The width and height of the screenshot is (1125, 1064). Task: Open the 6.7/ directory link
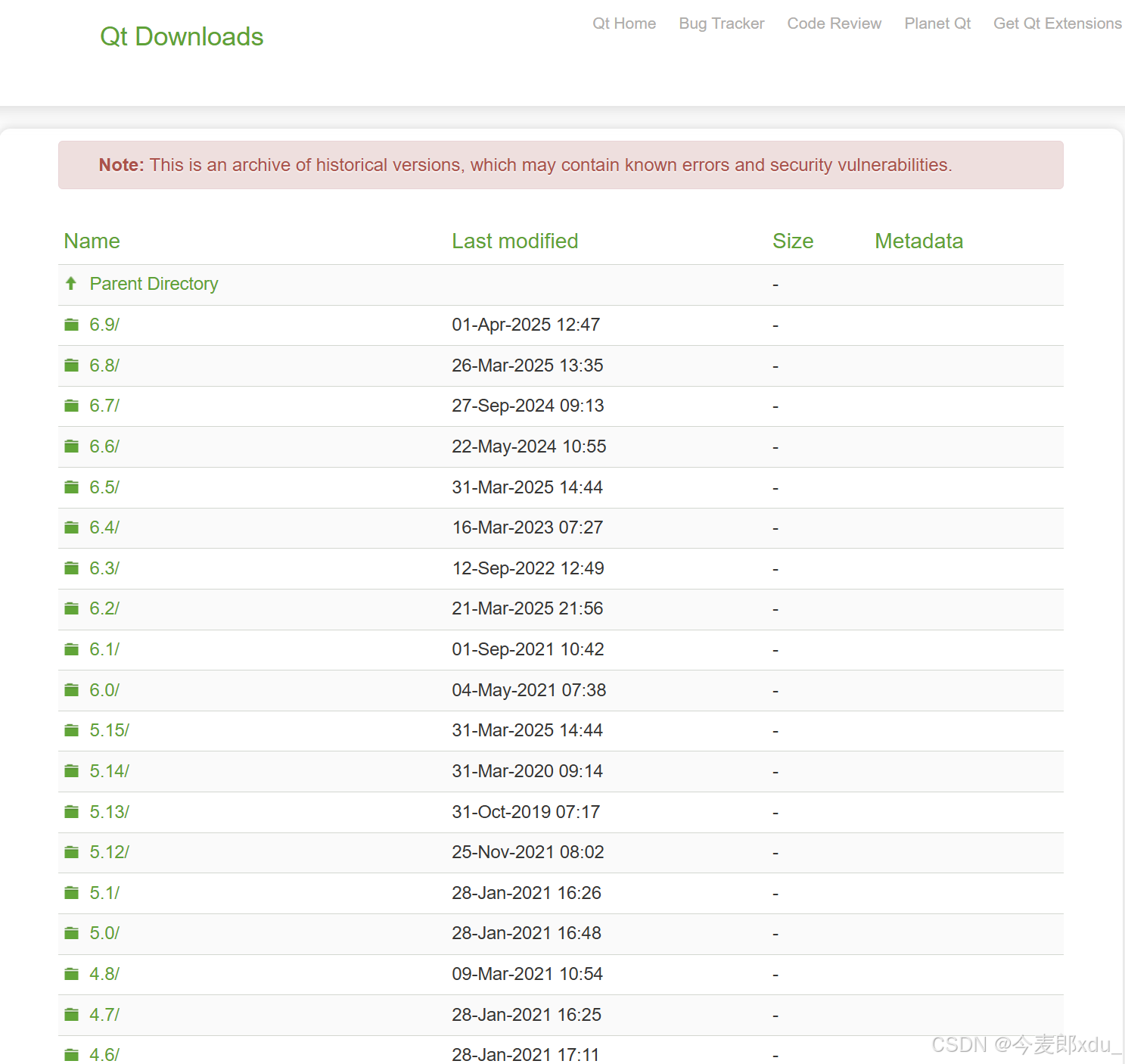104,406
